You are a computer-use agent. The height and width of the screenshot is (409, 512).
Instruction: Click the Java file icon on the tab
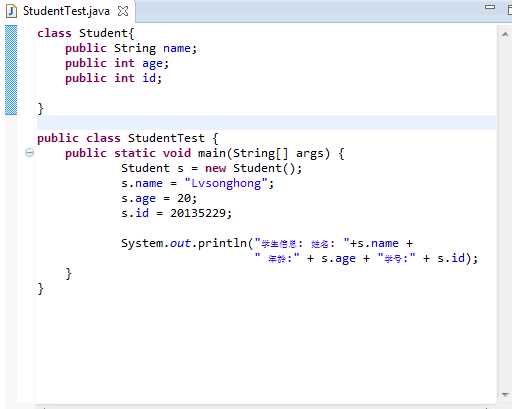12,11
